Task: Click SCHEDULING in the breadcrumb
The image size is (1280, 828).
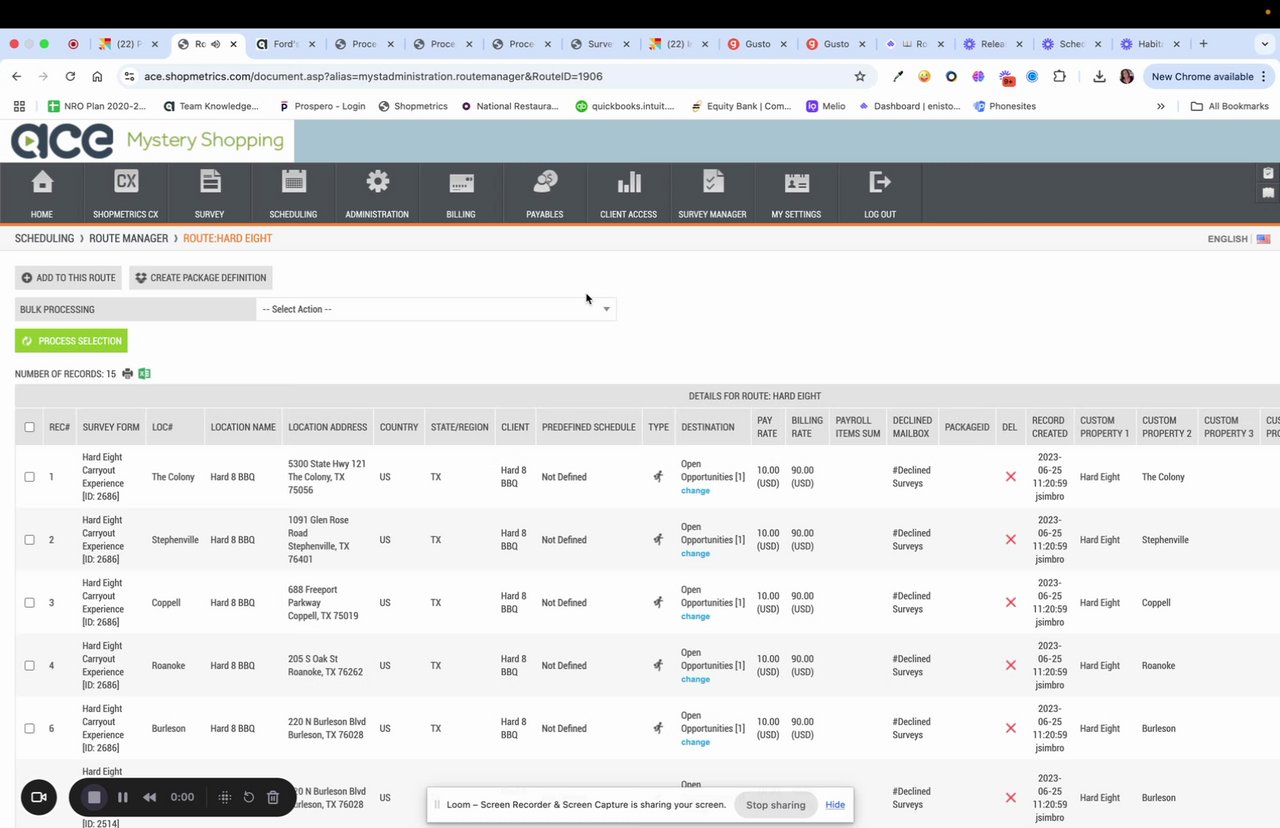Action: coord(44,239)
